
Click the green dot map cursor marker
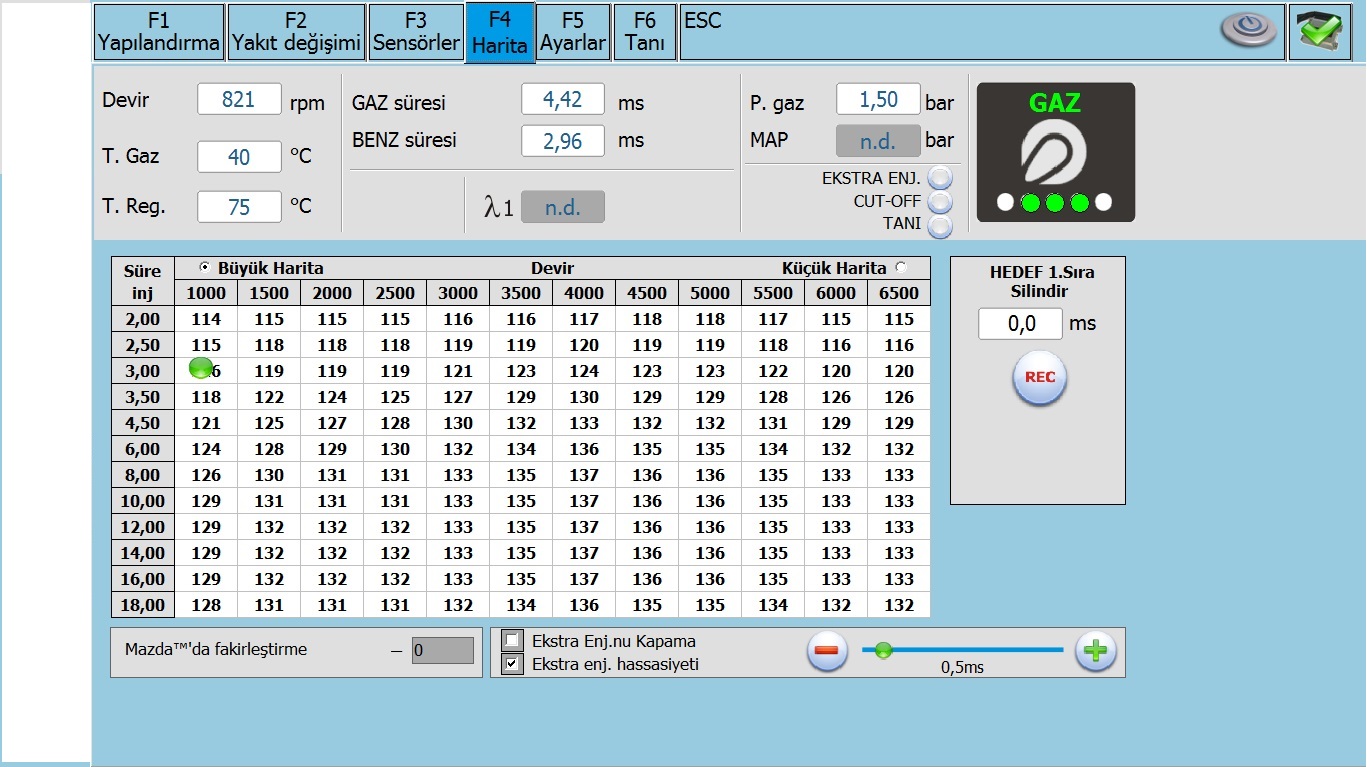[x=201, y=368]
